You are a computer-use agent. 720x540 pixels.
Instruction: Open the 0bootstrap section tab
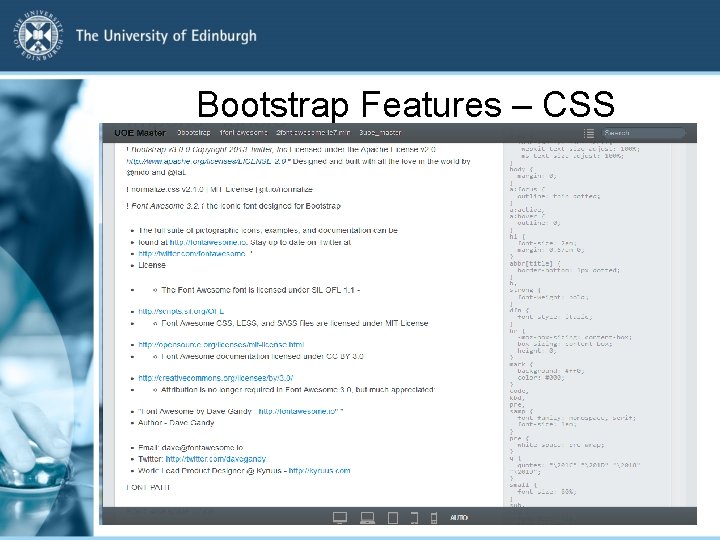point(193,133)
